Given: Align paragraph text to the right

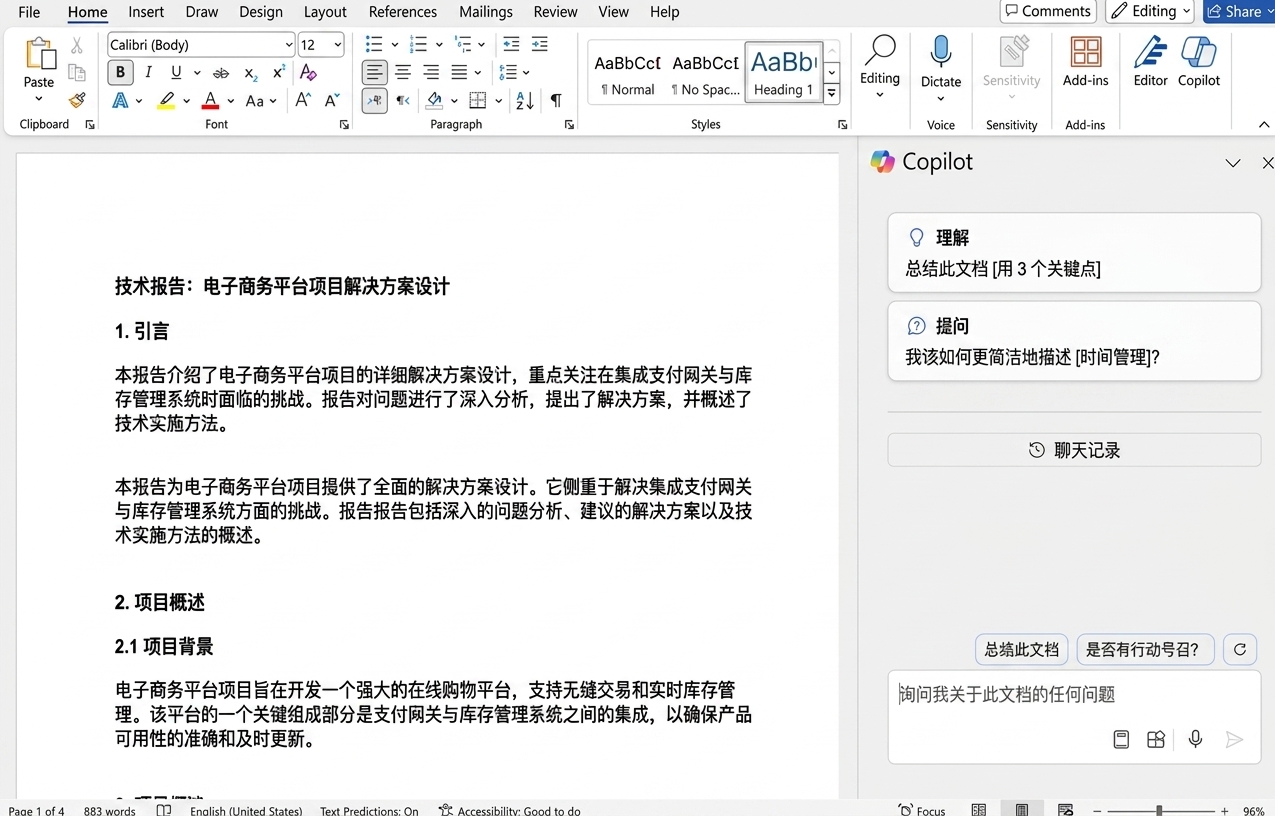Looking at the screenshot, I should coord(431,72).
